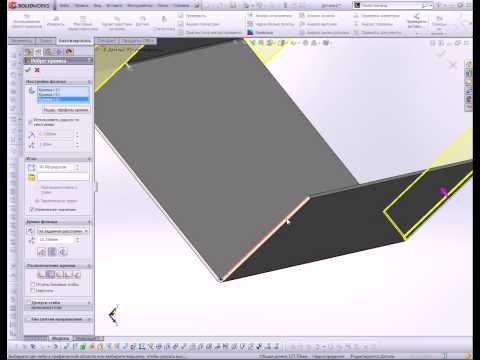Click the Измерить (Measure) tool
Screen dimensions: 480x360
56,21
